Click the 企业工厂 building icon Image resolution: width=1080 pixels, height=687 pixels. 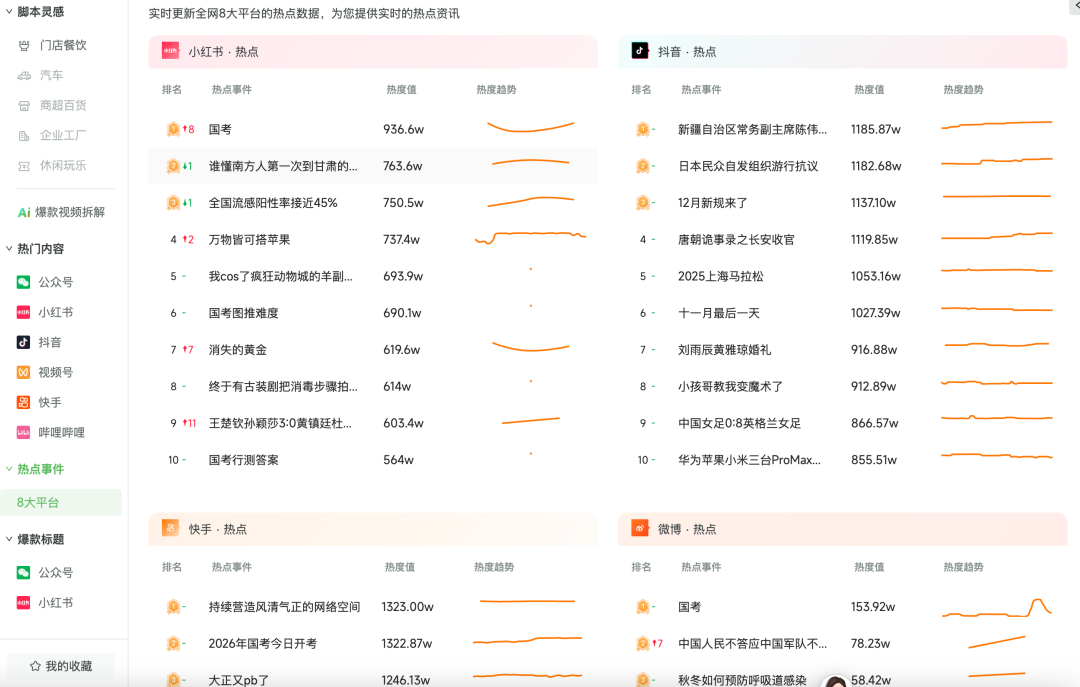tap(24, 136)
